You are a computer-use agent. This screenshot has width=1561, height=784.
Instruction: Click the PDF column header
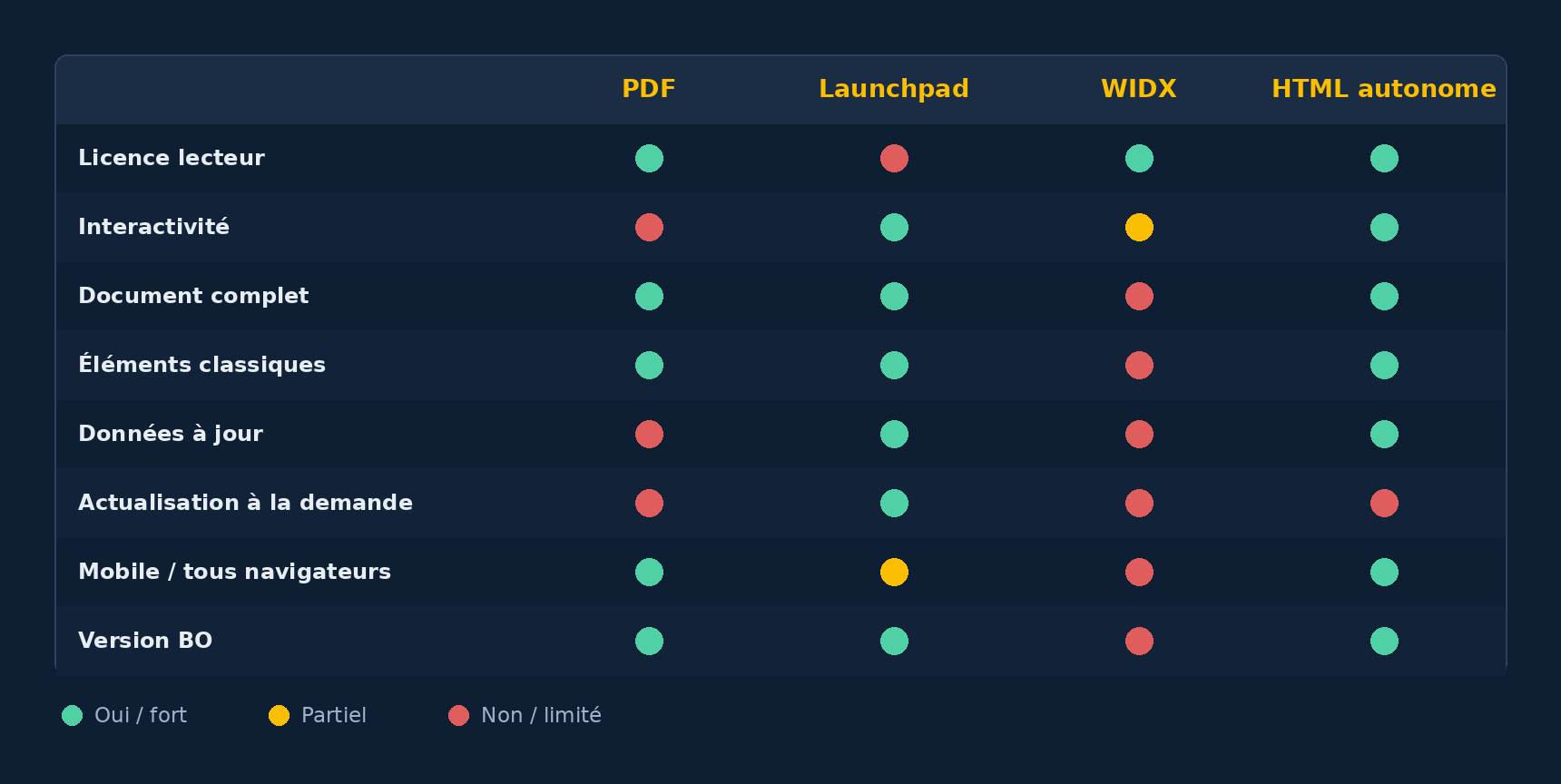[649, 89]
